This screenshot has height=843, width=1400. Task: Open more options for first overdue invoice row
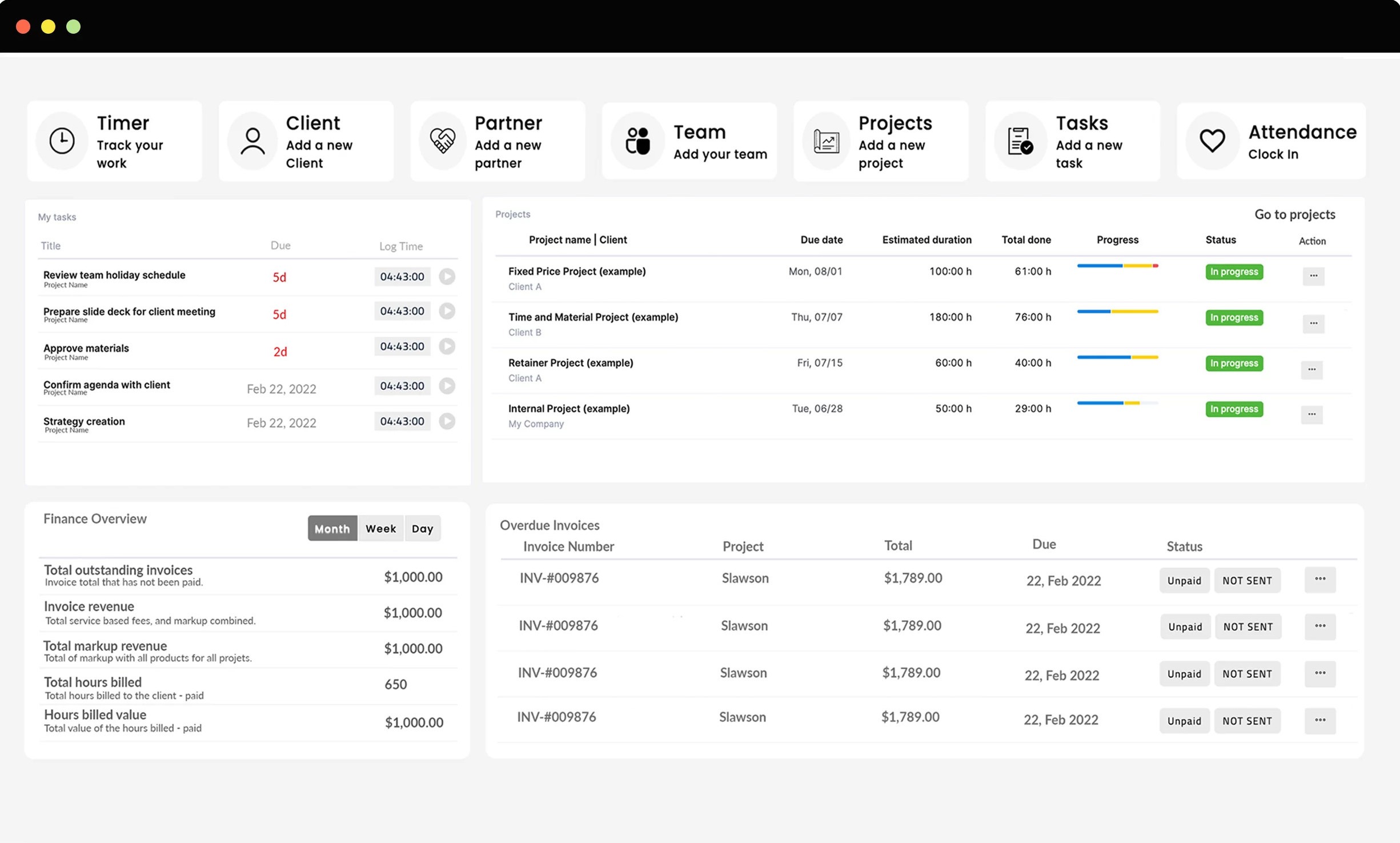pyautogui.click(x=1320, y=580)
